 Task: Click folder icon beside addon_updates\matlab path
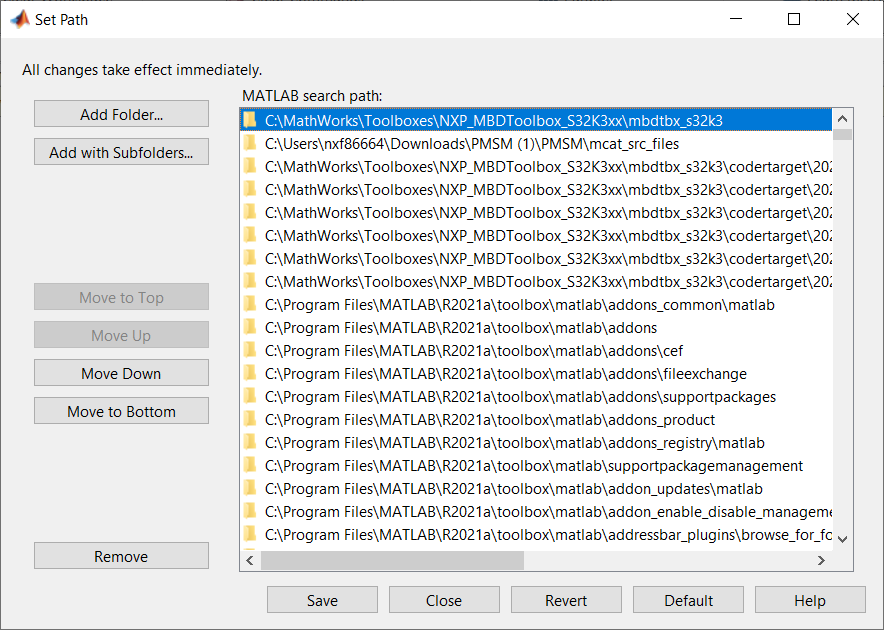pos(250,488)
